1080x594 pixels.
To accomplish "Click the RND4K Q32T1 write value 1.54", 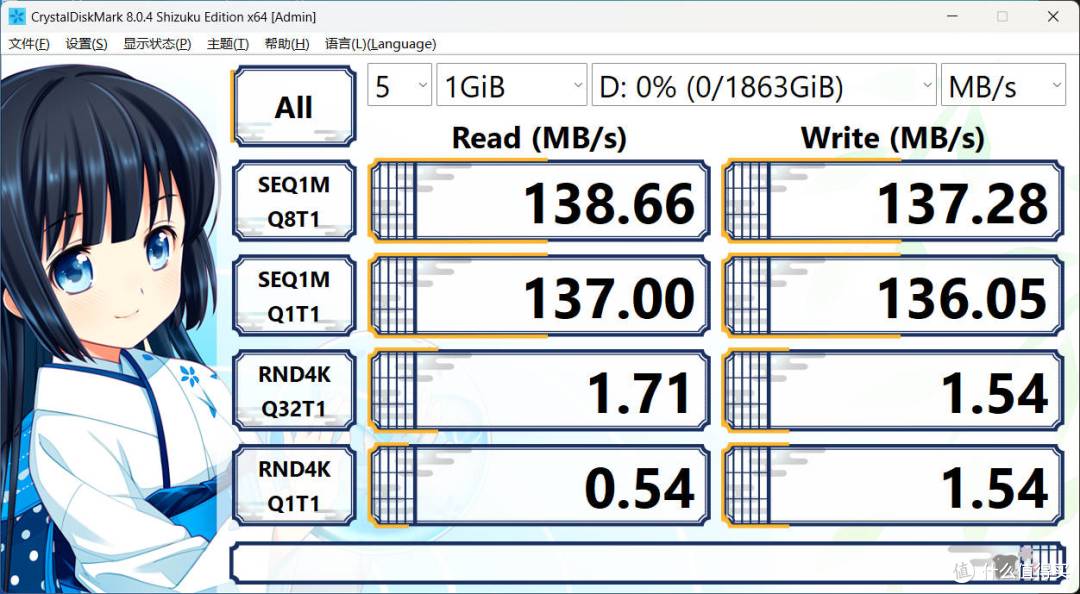I will coord(893,391).
